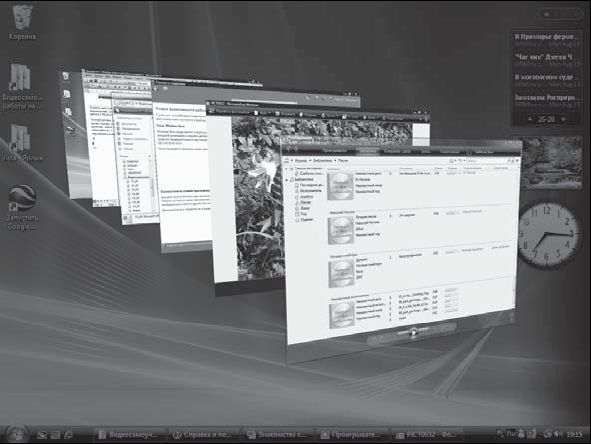Launch the Запустить Google... desktop icon

[23, 207]
